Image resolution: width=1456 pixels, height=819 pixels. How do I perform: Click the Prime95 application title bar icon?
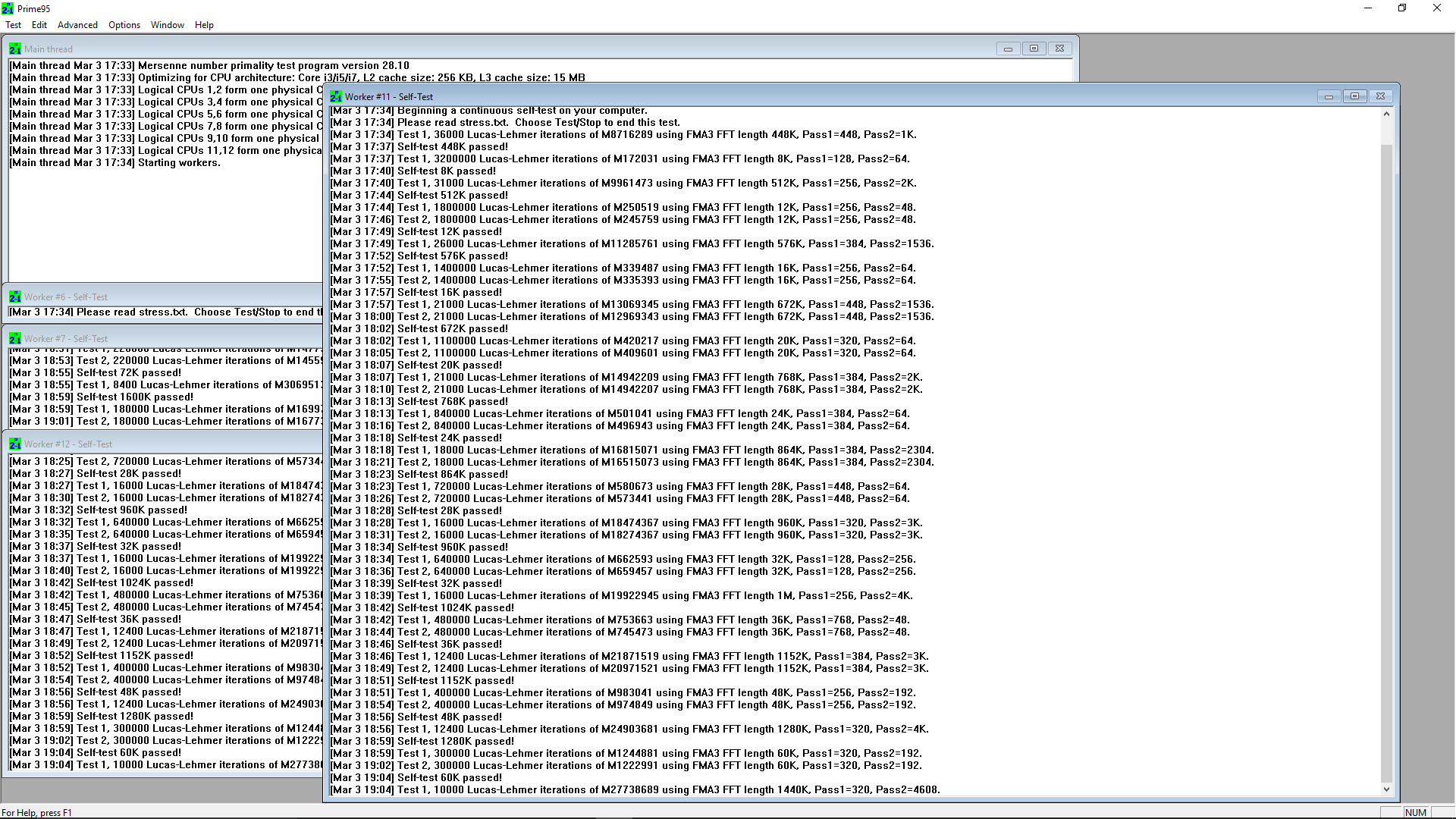[8, 8]
